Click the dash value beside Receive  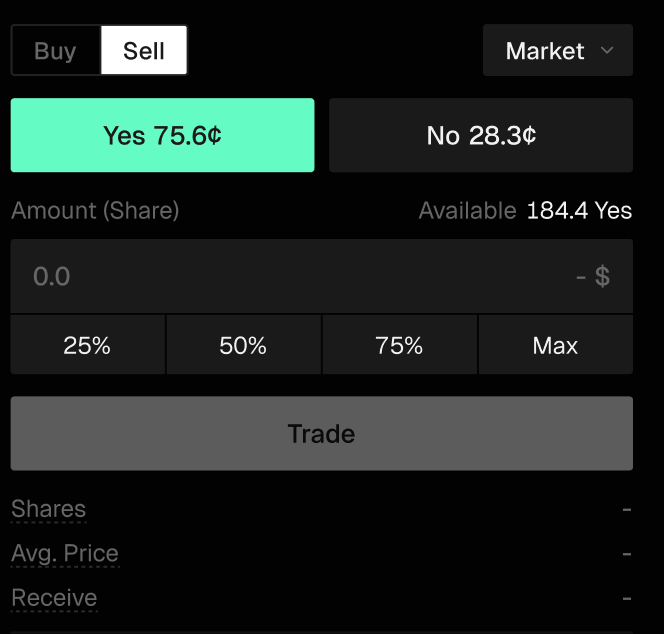point(627,598)
